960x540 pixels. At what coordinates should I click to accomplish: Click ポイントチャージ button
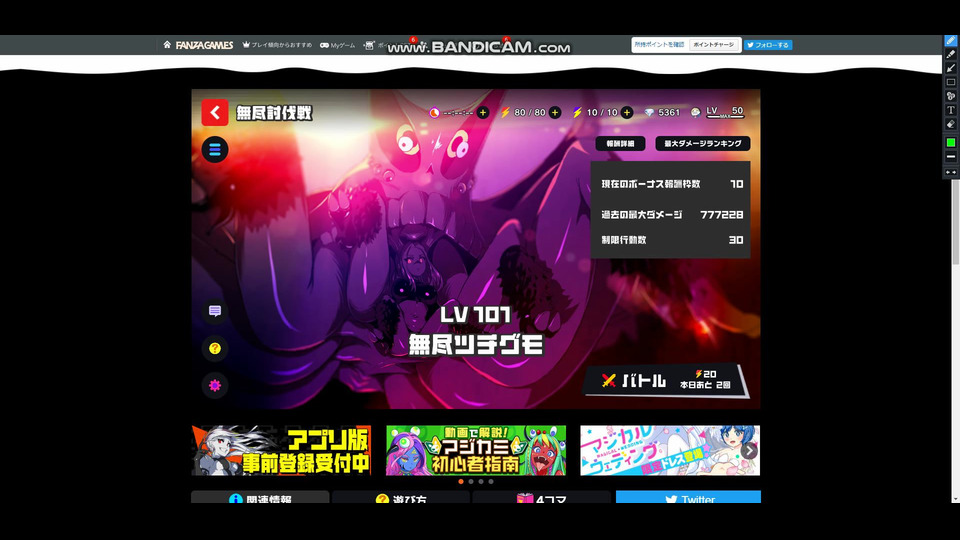(713, 45)
